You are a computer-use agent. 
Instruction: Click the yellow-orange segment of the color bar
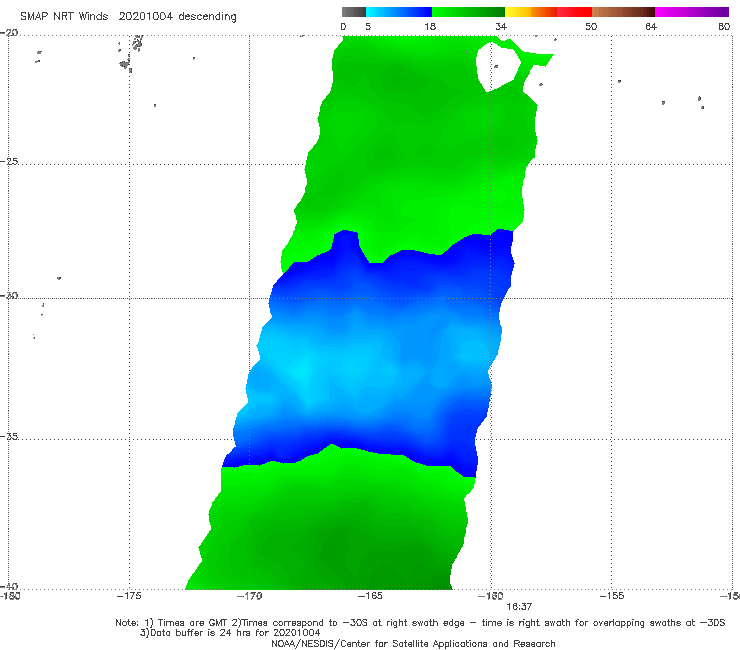[531, 12]
